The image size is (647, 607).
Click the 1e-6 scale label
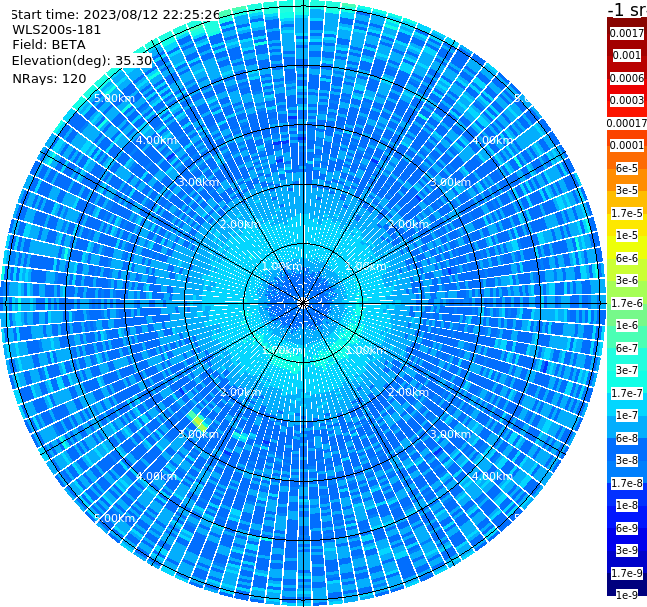[627, 325]
